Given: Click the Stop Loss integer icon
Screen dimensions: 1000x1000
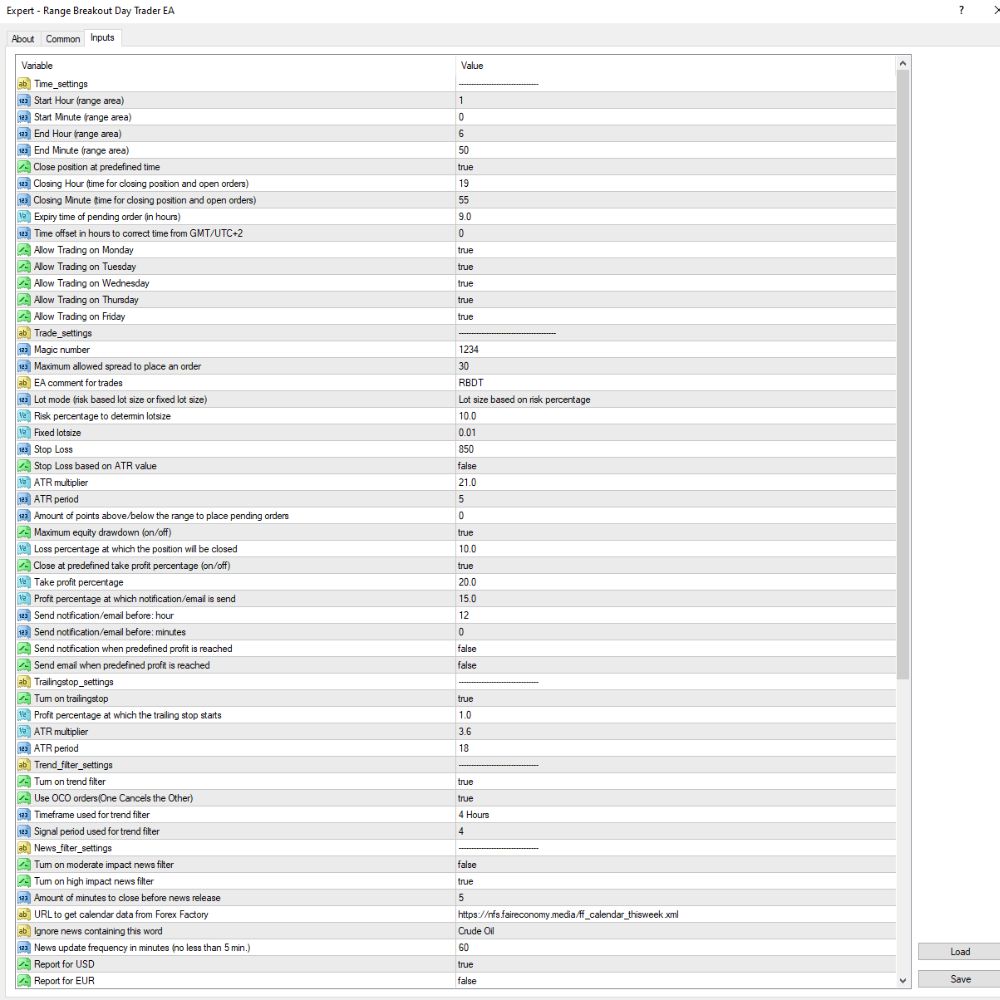Looking at the screenshot, I should (x=24, y=449).
